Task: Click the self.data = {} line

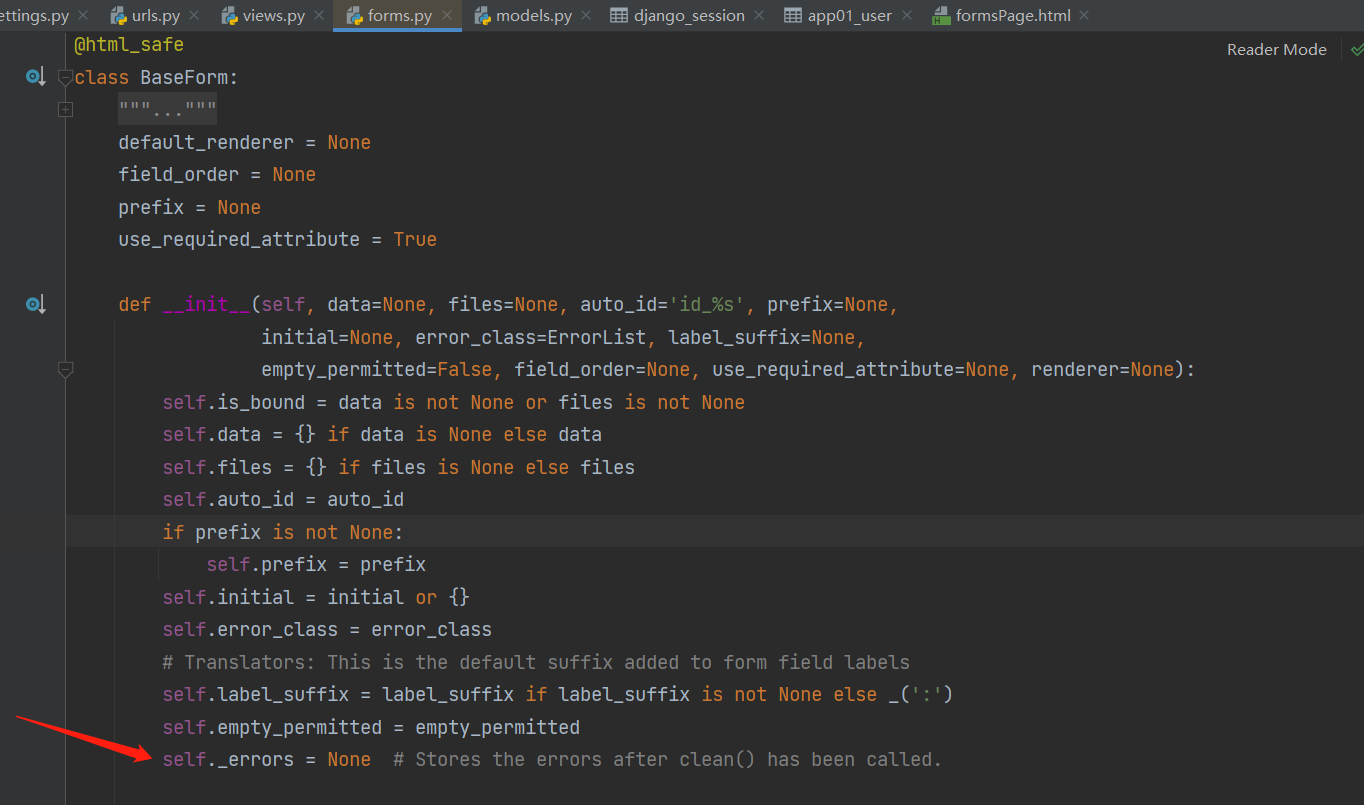Action: pyautogui.click(x=382, y=434)
